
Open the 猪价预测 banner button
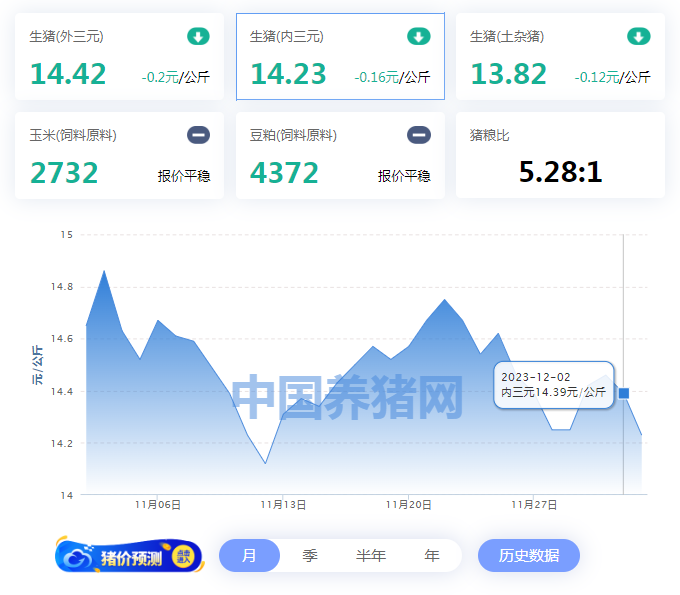tap(128, 557)
